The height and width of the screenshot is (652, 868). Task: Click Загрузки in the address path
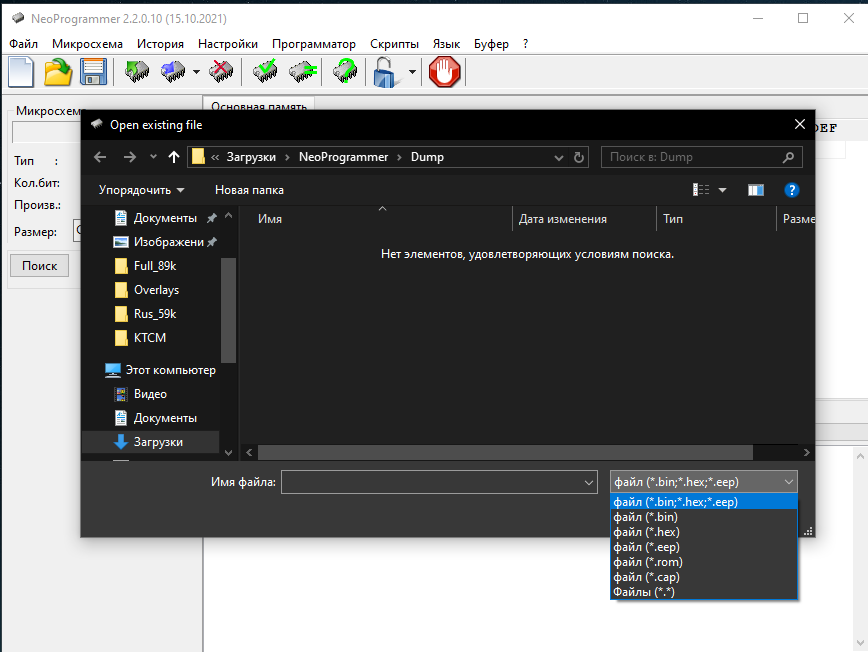(251, 157)
